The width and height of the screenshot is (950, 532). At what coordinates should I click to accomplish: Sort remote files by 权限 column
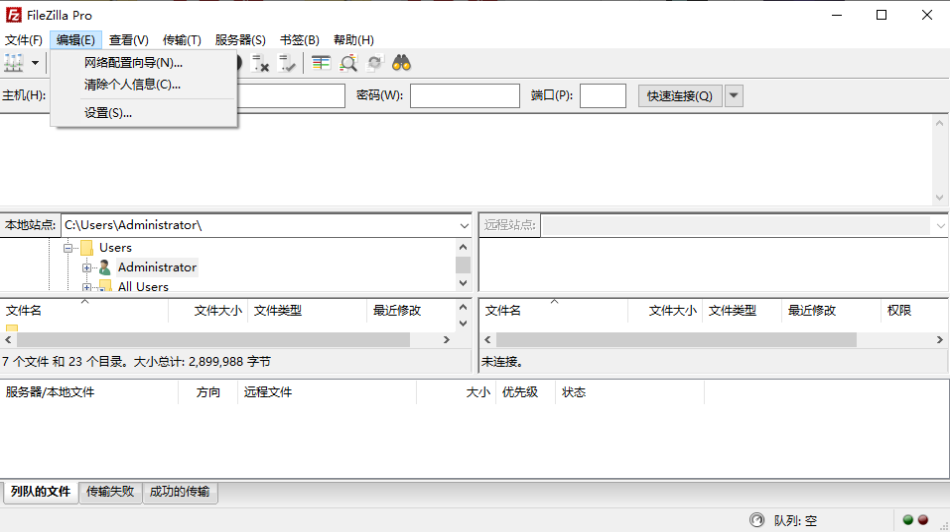[x=914, y=310]
